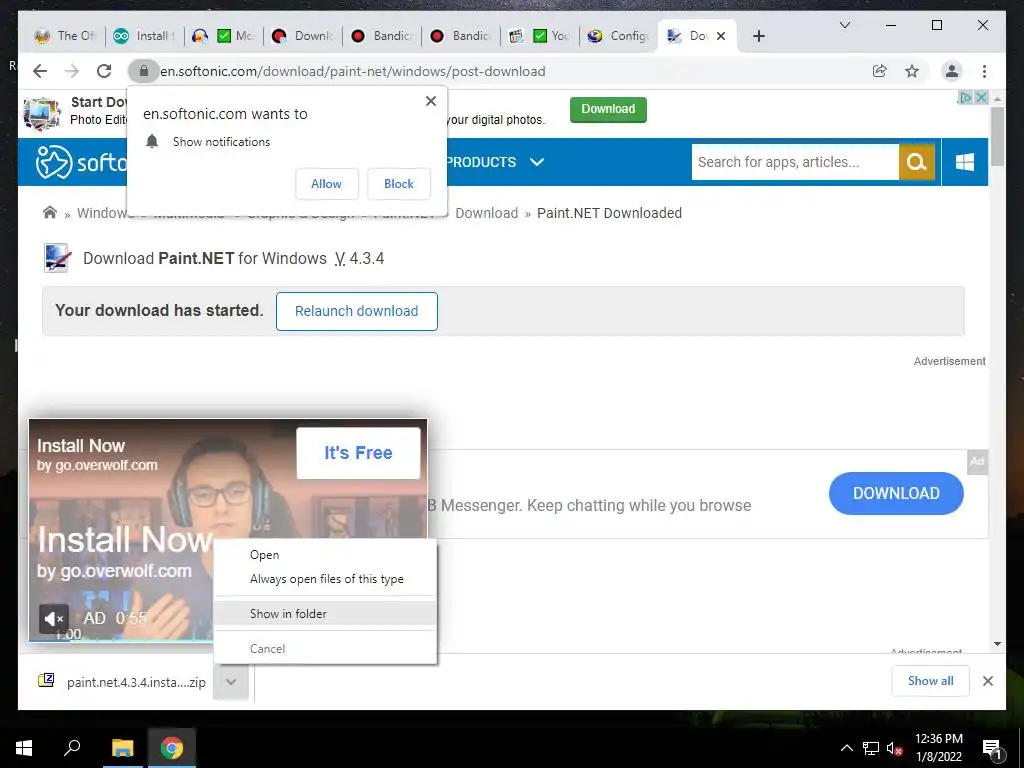1024x768 pixels.
Task: Open the Download breadcrumb link
Action: pyautogui.click(x=487, y=213)
